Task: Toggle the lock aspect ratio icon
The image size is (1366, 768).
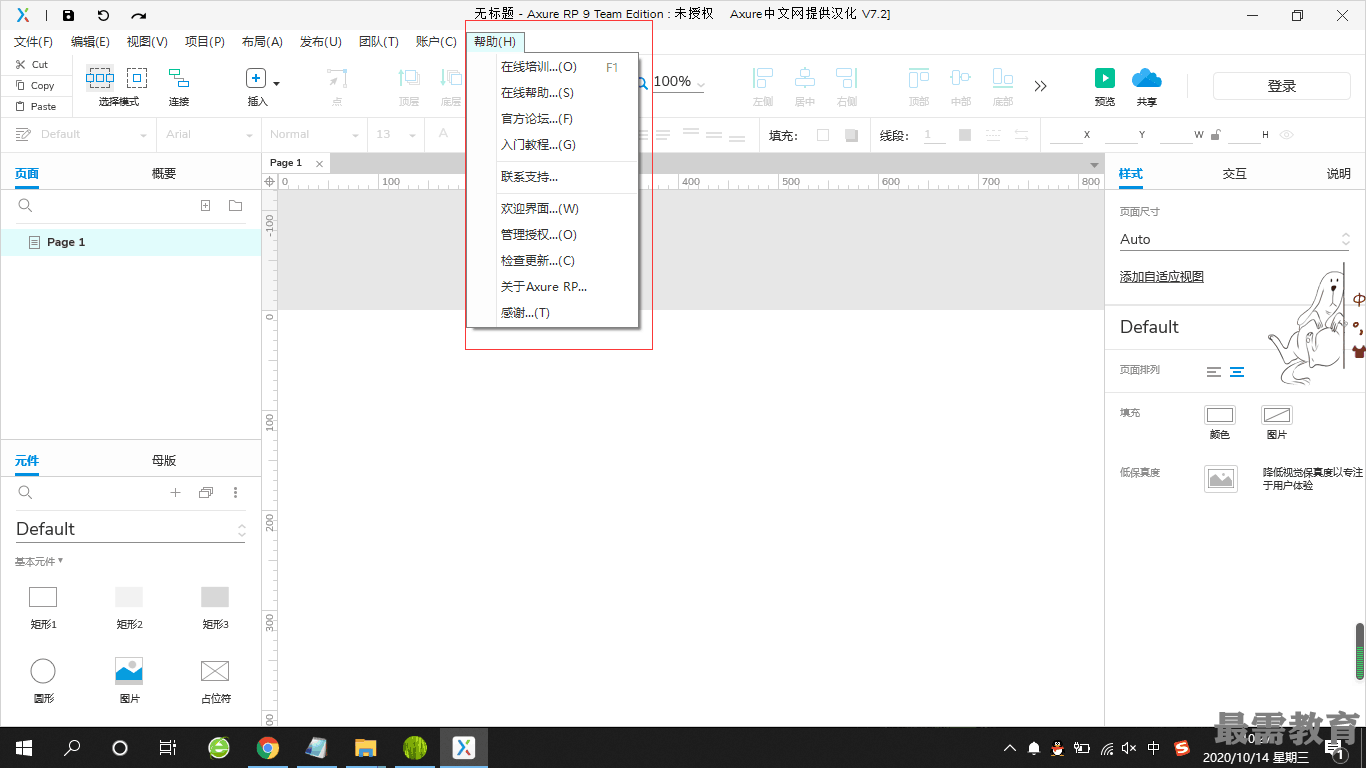Action: 1216,134
